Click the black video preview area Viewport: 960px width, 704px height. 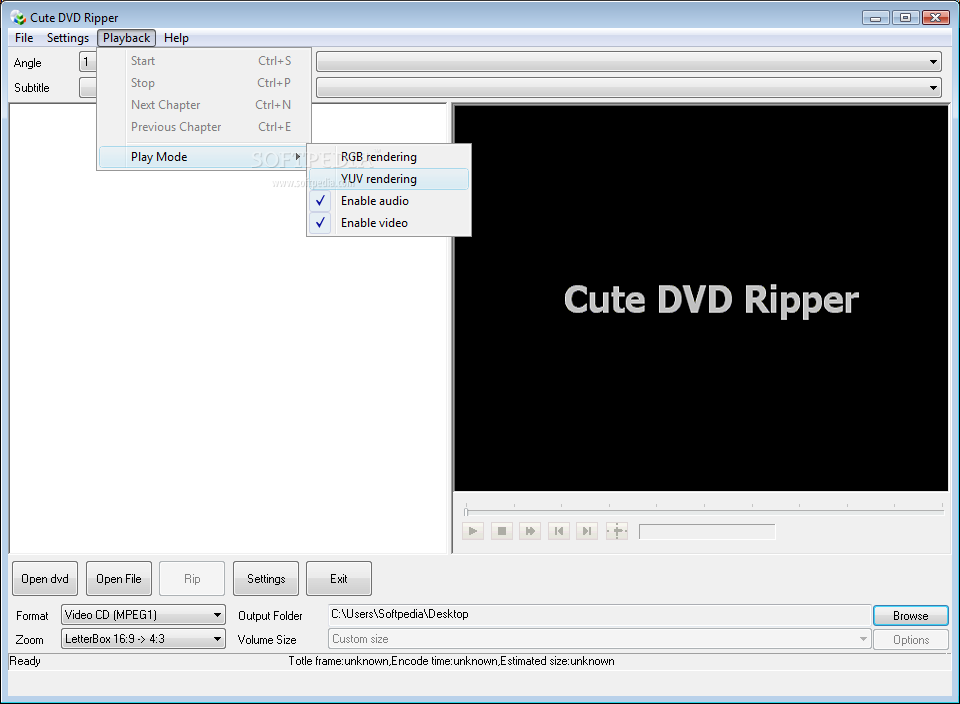[x=701, y=298]
